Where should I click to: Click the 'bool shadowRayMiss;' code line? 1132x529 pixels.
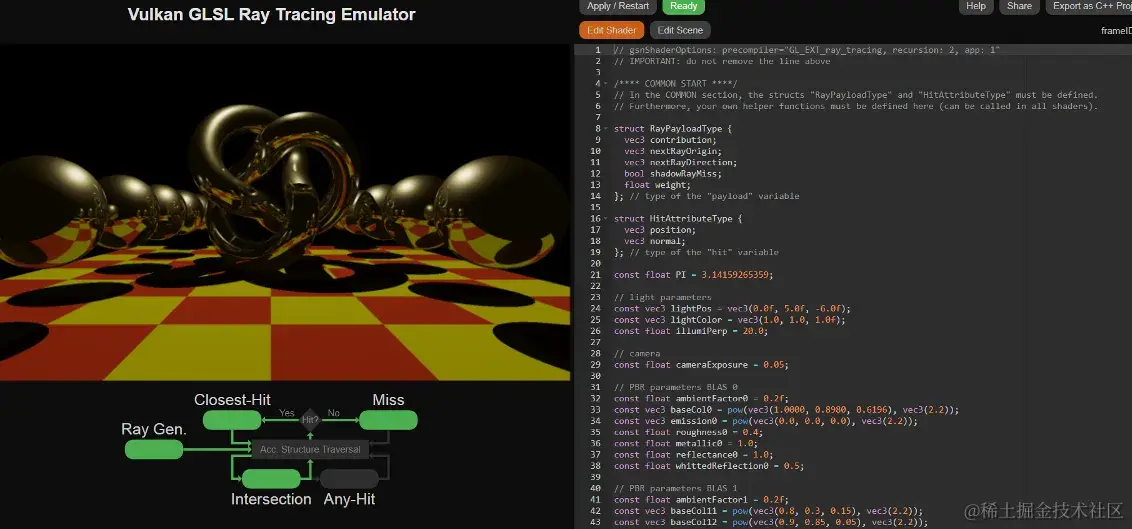click(673, 174)
